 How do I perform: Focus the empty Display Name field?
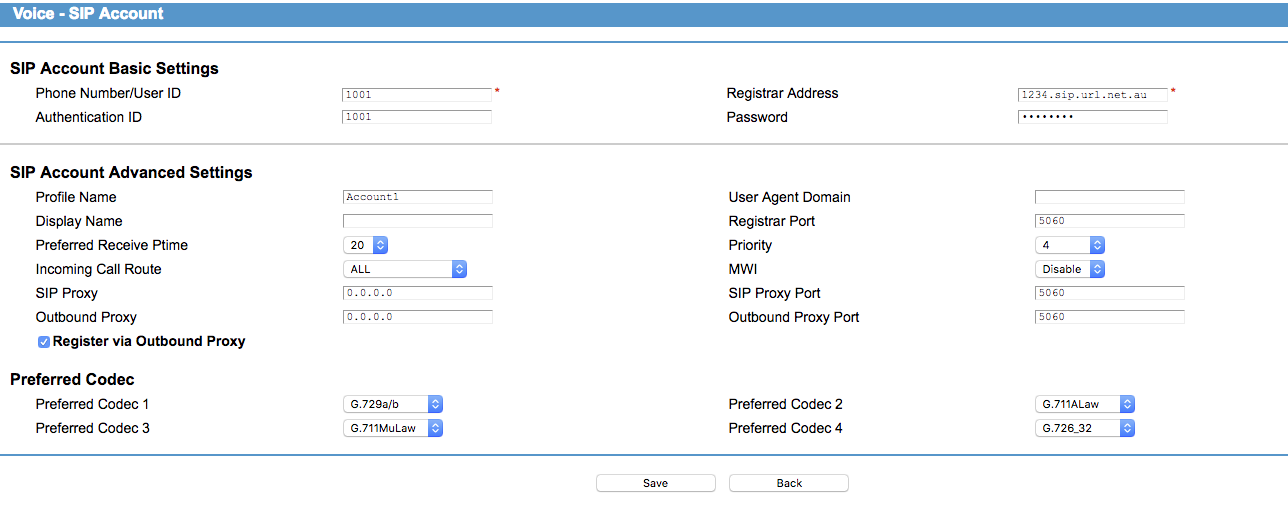(417, 221)
